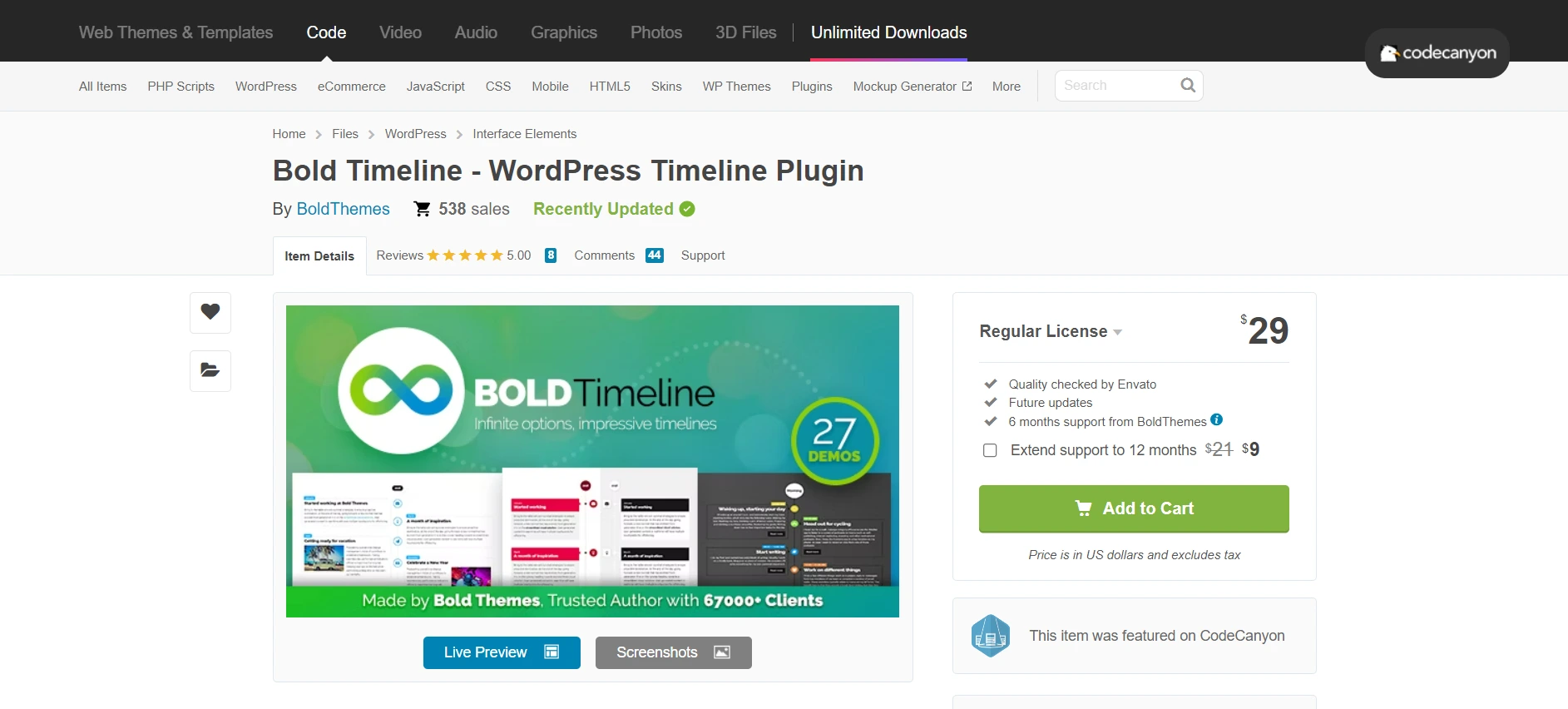1568x709 pixels.
Task: Browse PHP Scripts category
Action: (x=181, y=87)
